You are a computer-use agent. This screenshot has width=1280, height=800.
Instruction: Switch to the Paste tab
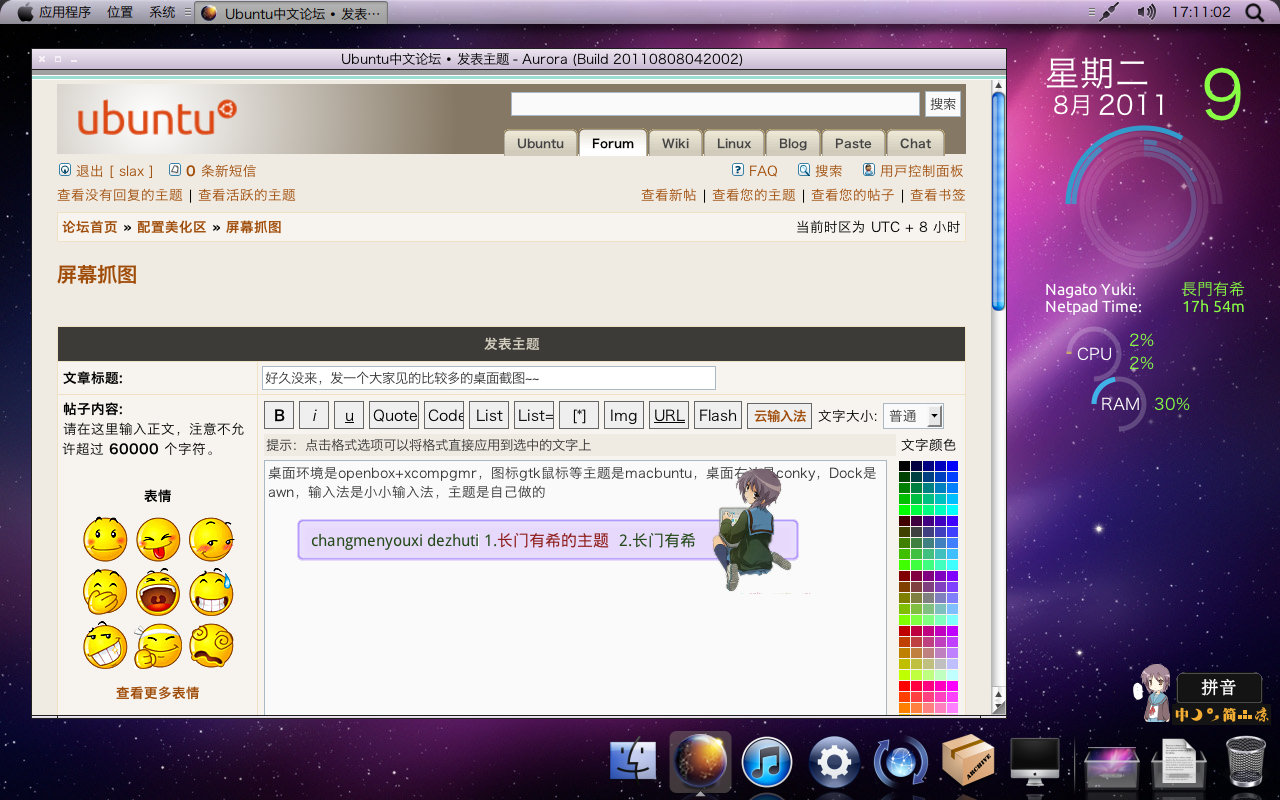(853, 143)
